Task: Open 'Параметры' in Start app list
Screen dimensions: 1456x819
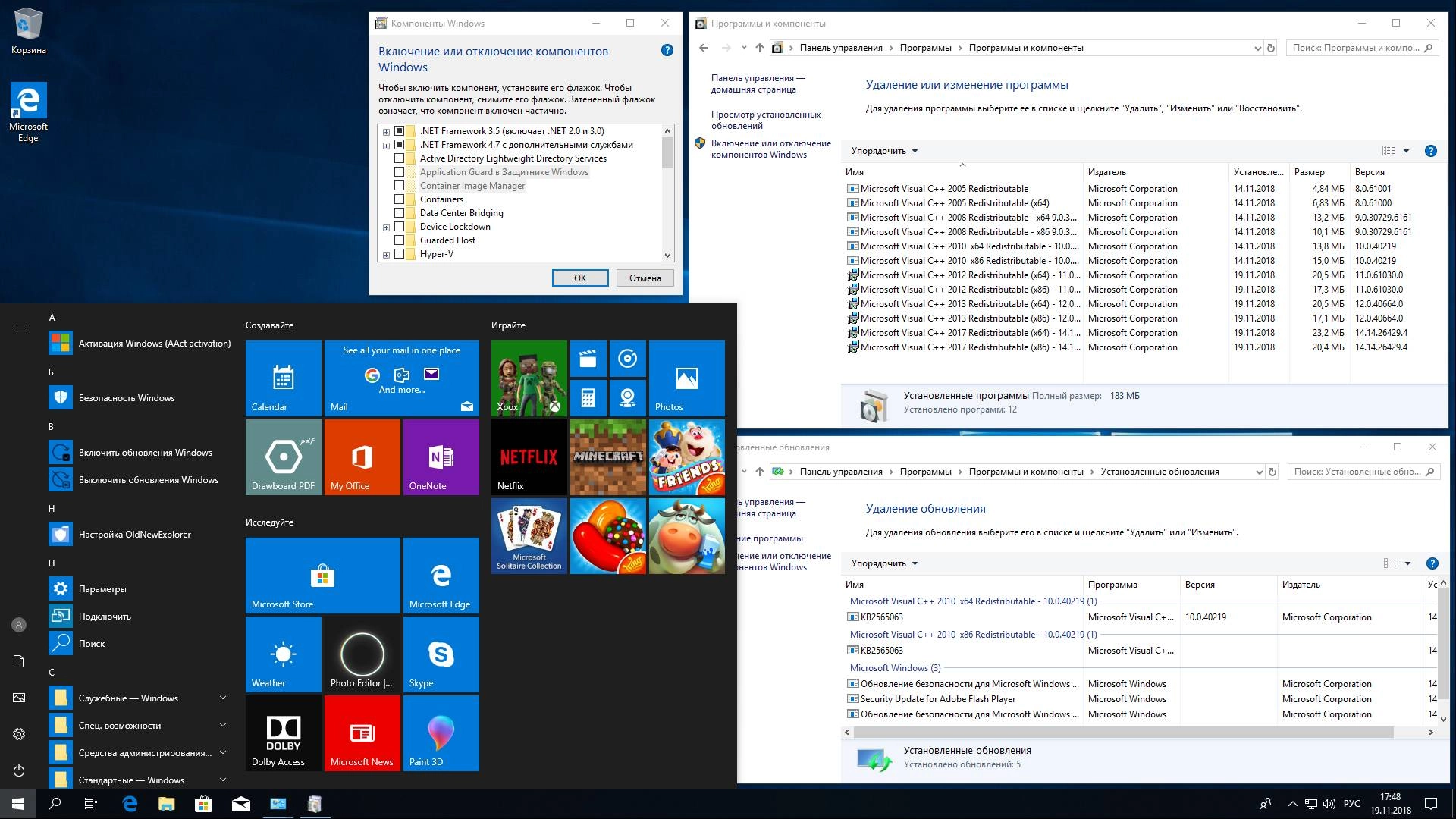Action: pyautogui.click(x=140, y=589)
